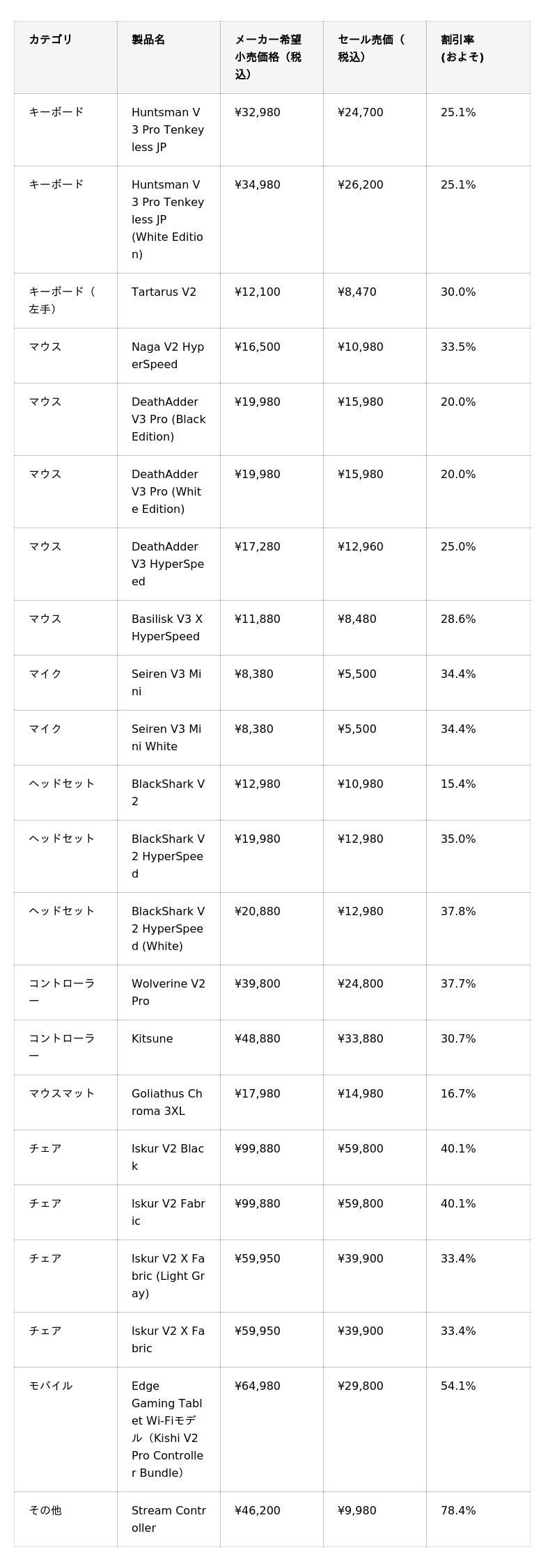Screen dimensions: 557x1568
Task: Select the Goliathus Chroma 3XL cell
Action: coord(167,1102)
